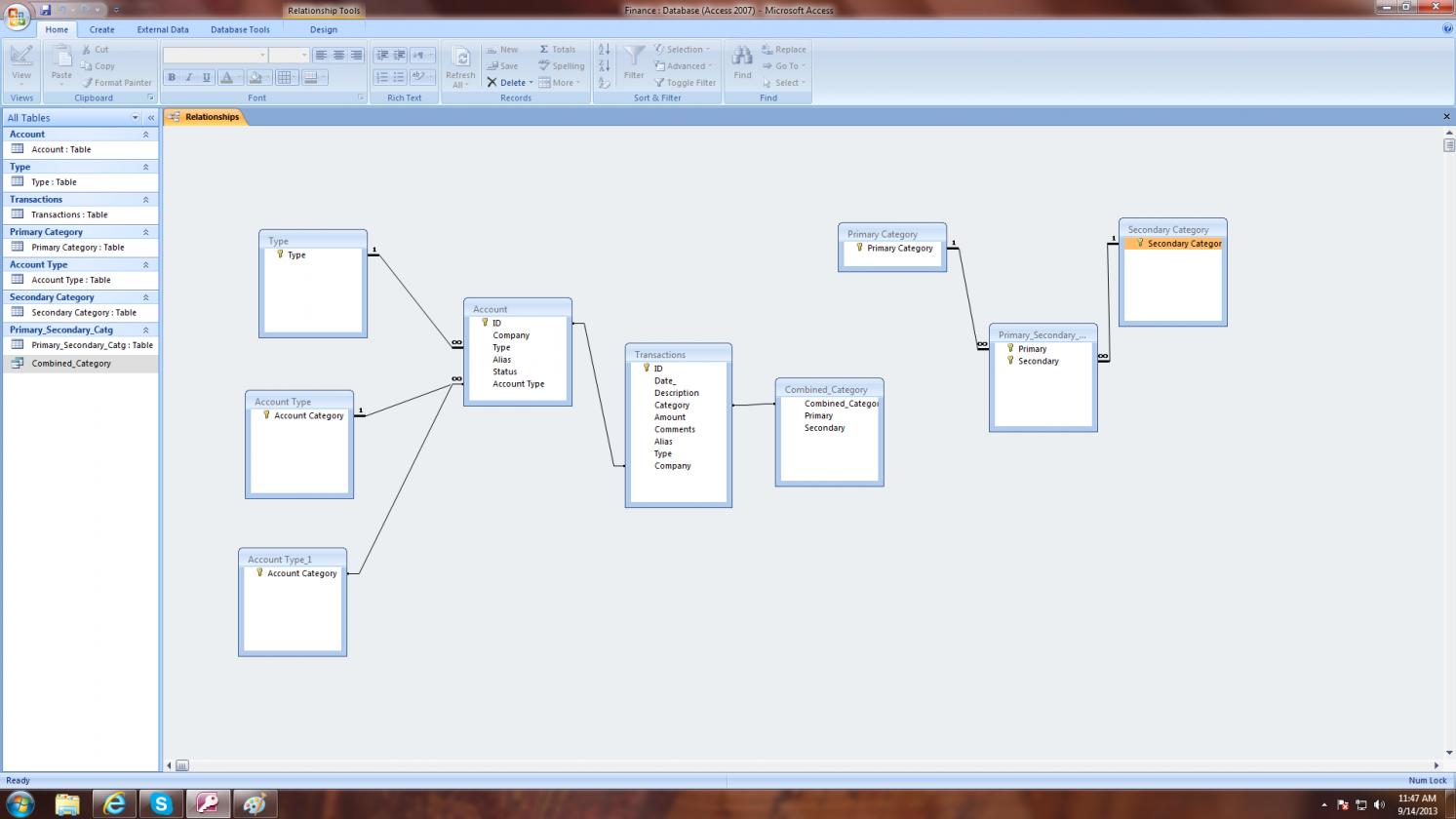Collapse the Primary Category navigation group
1456x819 pixels.
point(146,232)
